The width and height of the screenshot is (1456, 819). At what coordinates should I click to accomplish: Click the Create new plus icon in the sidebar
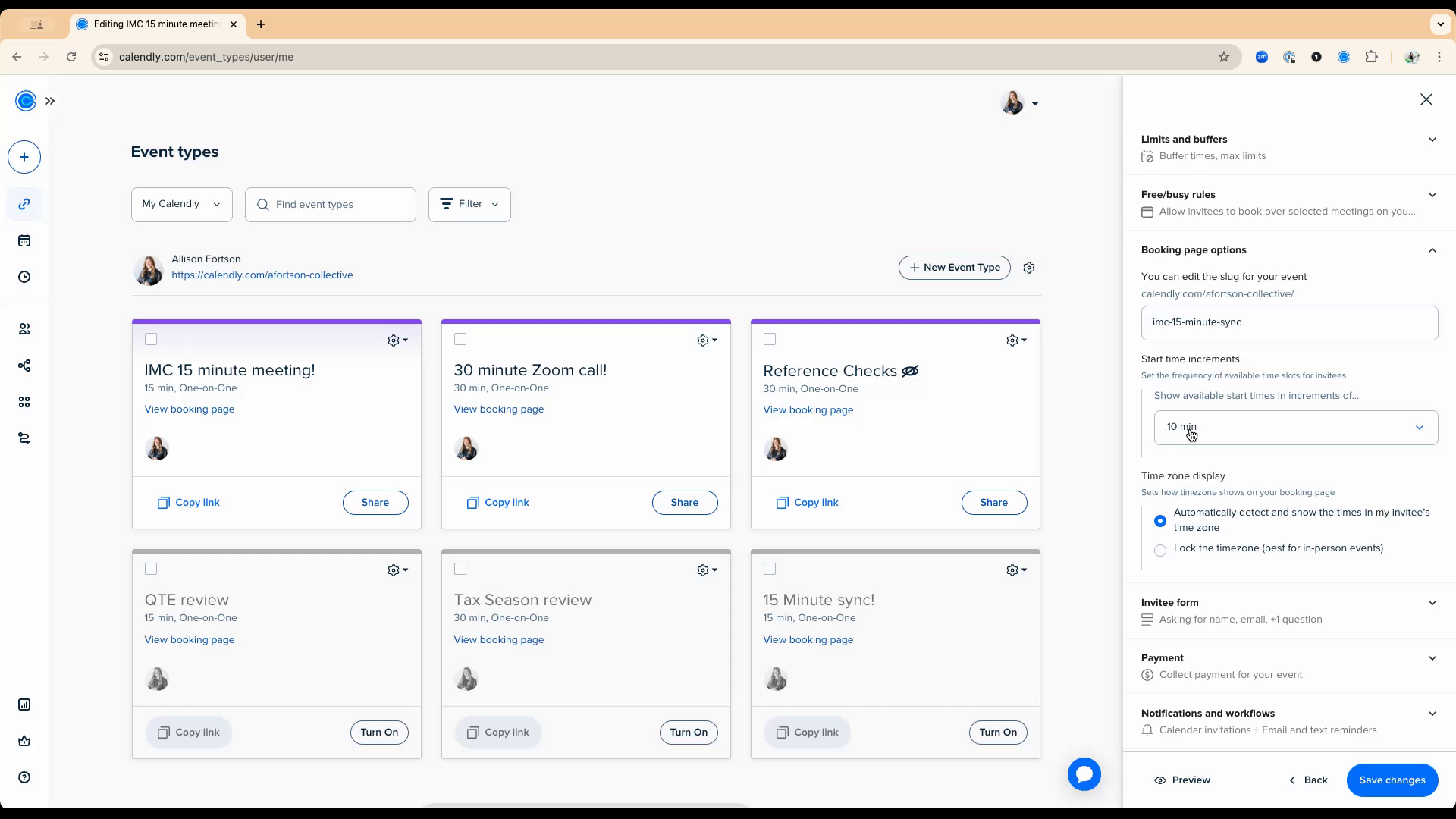tap(24, 157)
